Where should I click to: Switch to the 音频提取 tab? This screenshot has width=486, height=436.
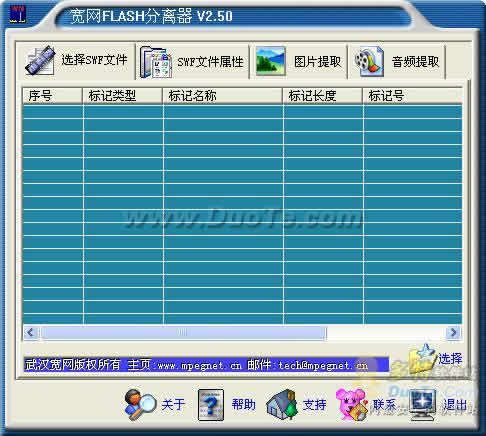397,61
